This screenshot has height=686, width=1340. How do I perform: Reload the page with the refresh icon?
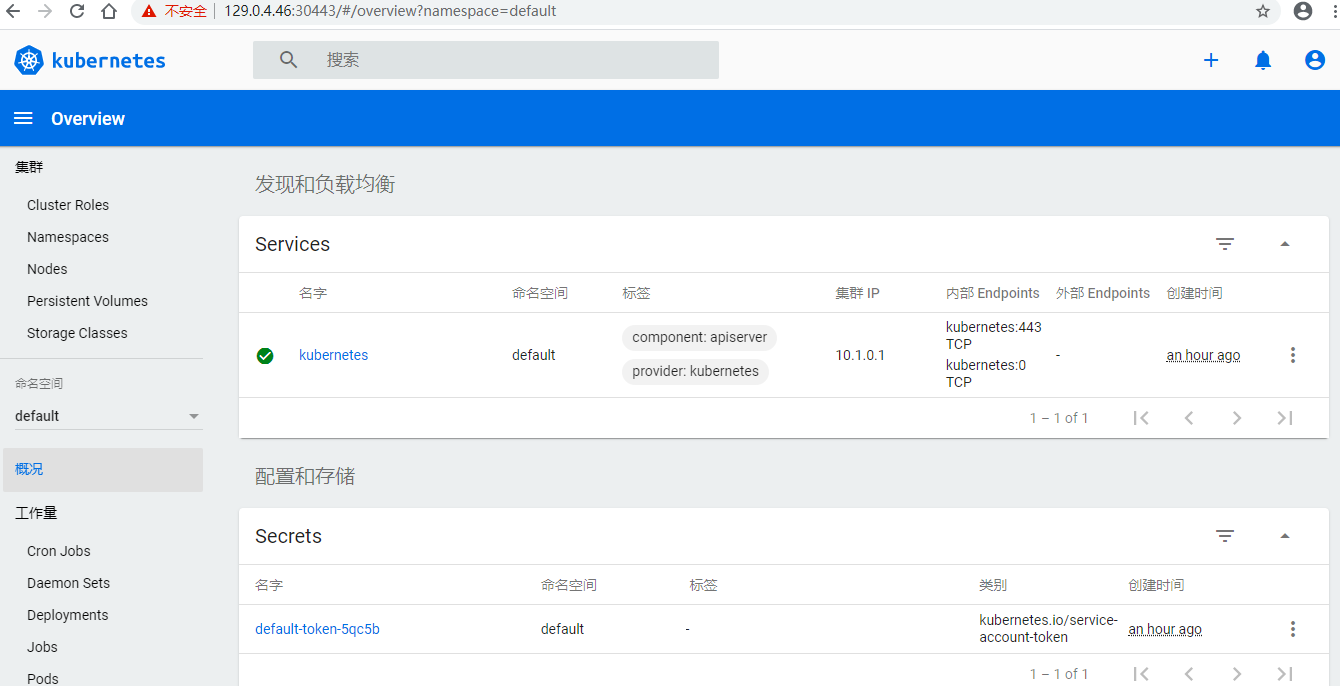point(77,12)
